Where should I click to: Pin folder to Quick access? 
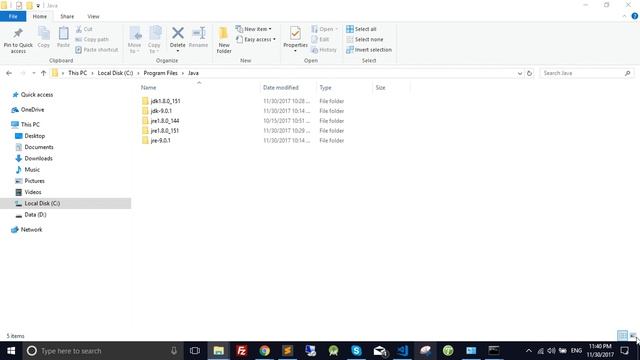(x=18, y=40)
